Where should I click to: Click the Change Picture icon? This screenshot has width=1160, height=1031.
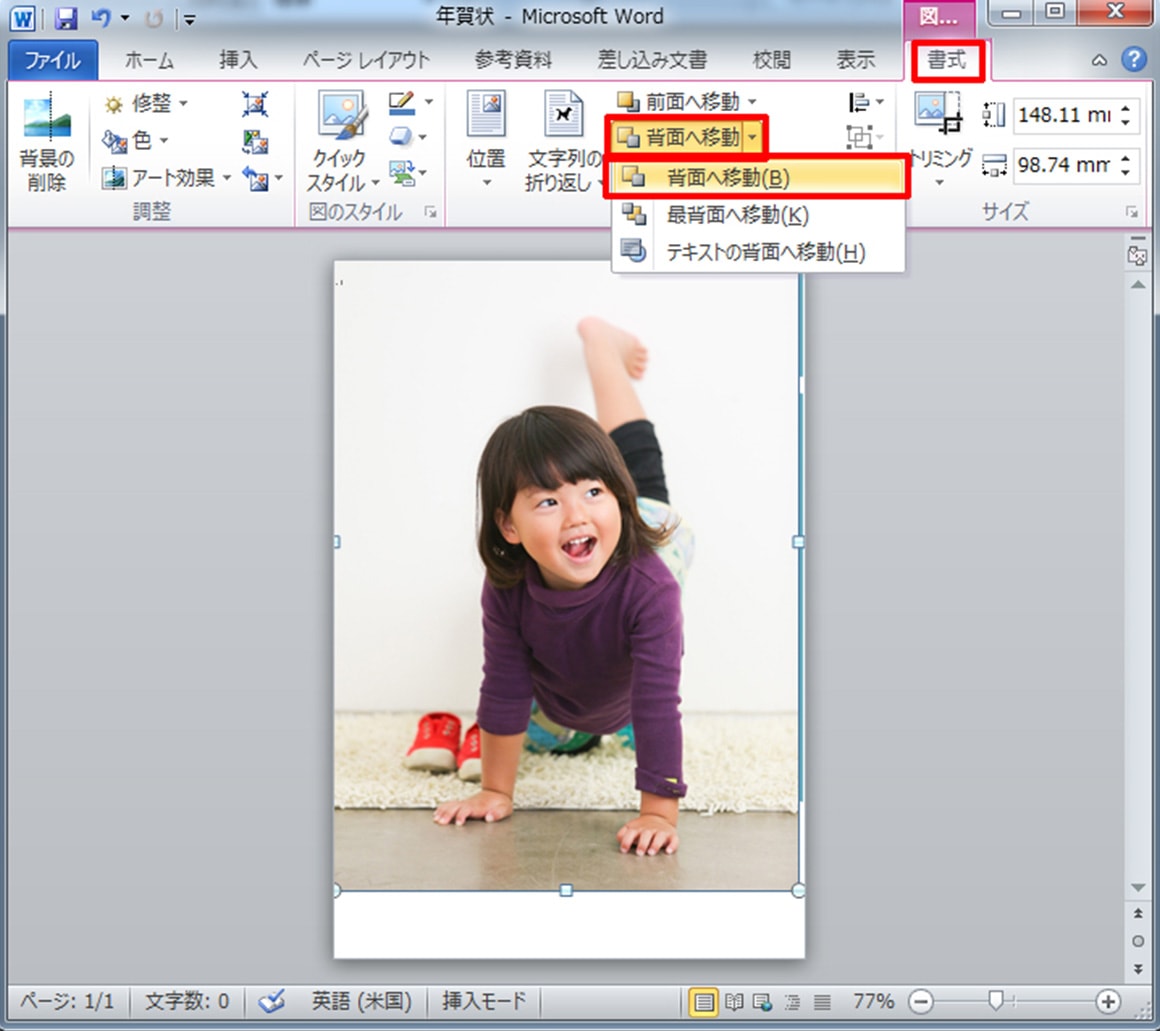(x=255, y=141)
